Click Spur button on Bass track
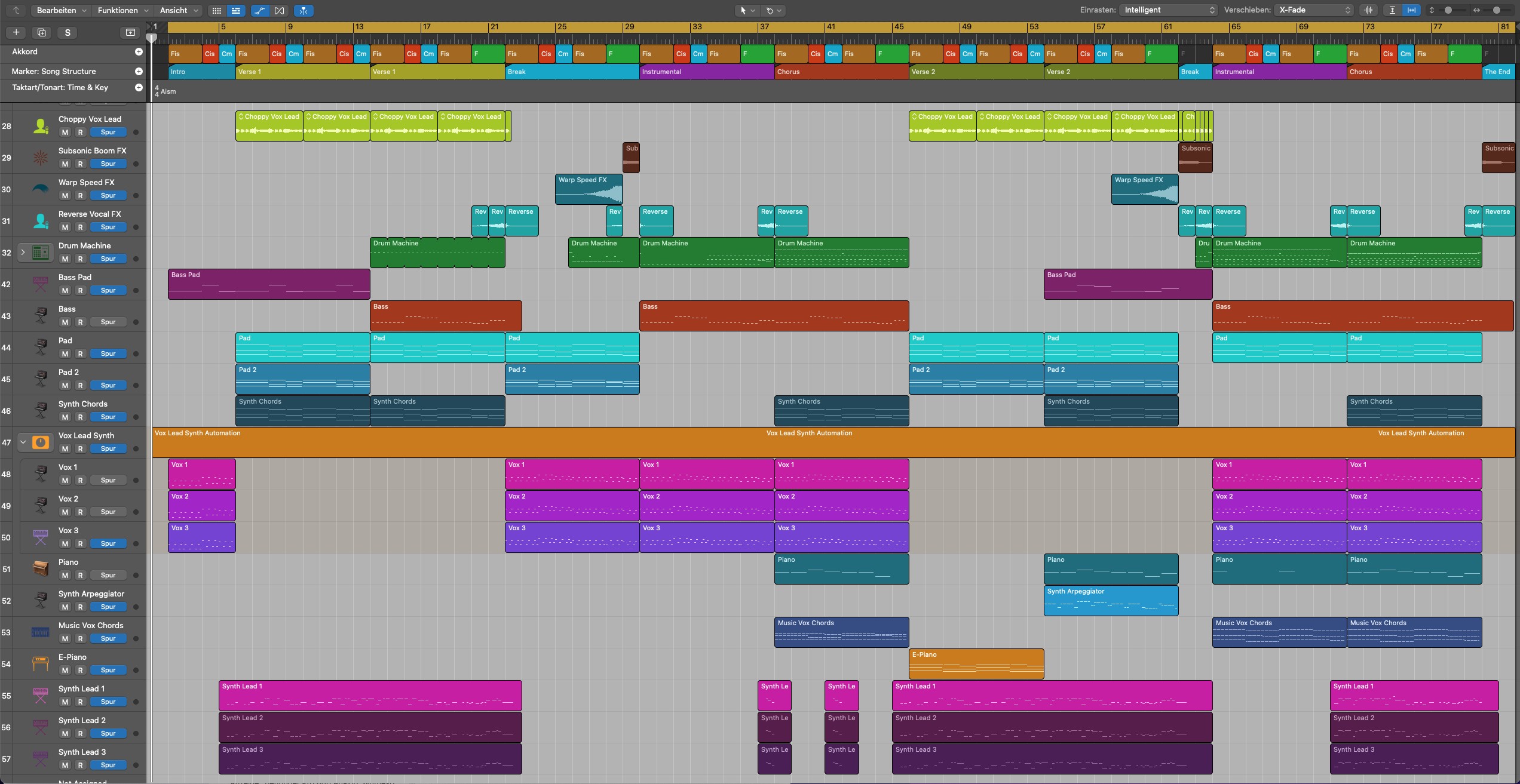 108,322
